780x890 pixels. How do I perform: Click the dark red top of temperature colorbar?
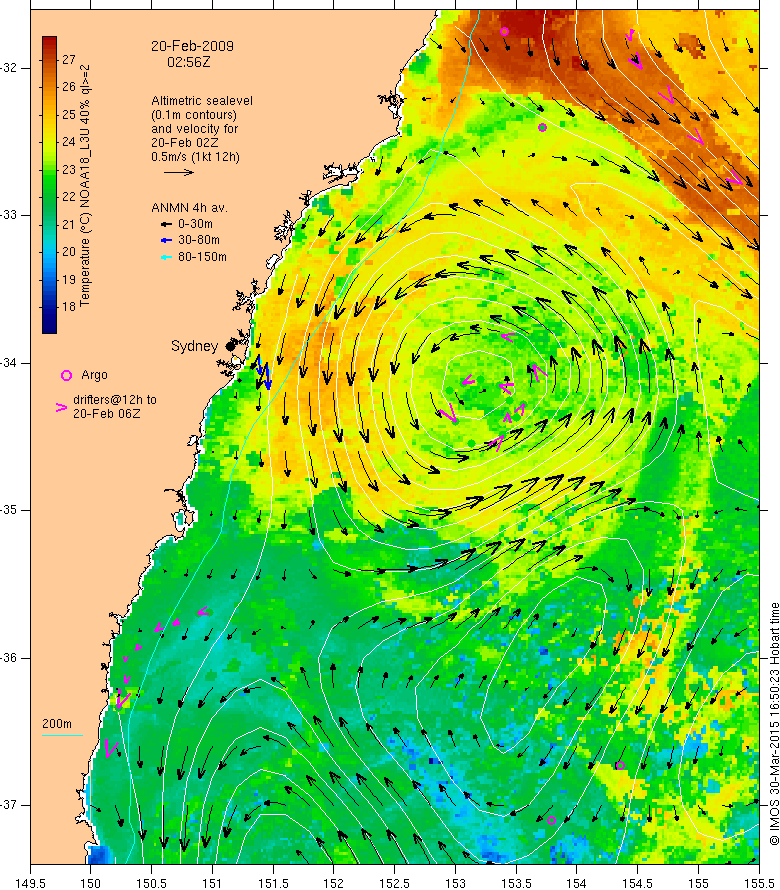49,41
